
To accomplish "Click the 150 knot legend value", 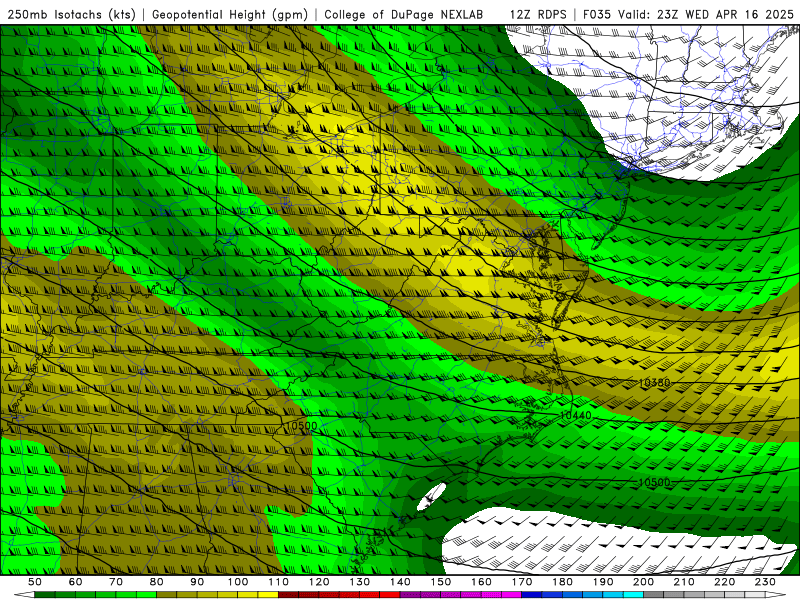I will [441, 582].
